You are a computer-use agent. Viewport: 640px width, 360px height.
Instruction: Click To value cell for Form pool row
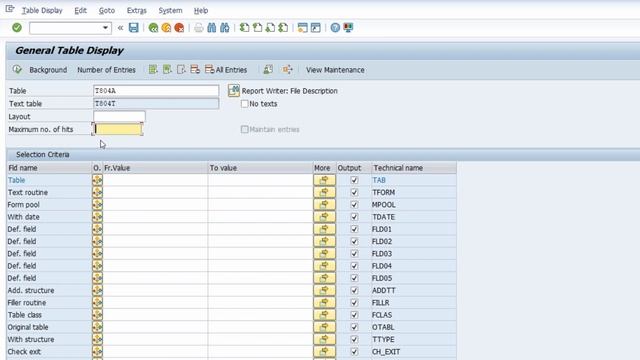260,204
